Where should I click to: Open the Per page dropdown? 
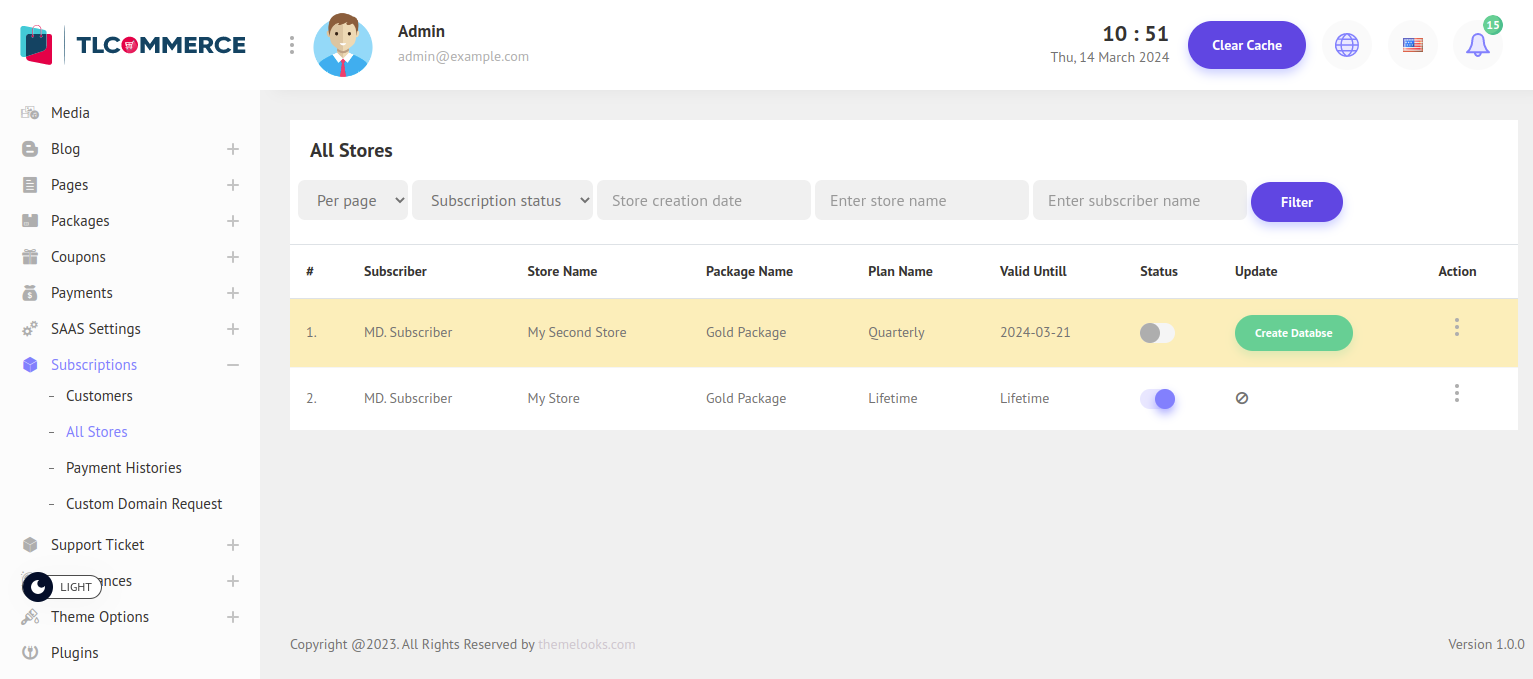(353, 200)
